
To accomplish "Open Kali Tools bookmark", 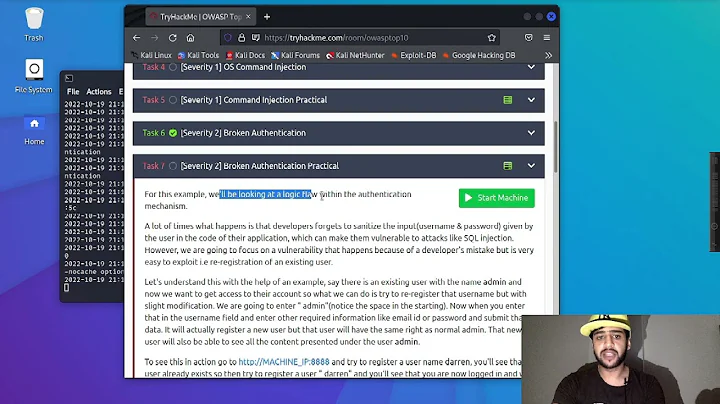I will click(x=198, y=55).
